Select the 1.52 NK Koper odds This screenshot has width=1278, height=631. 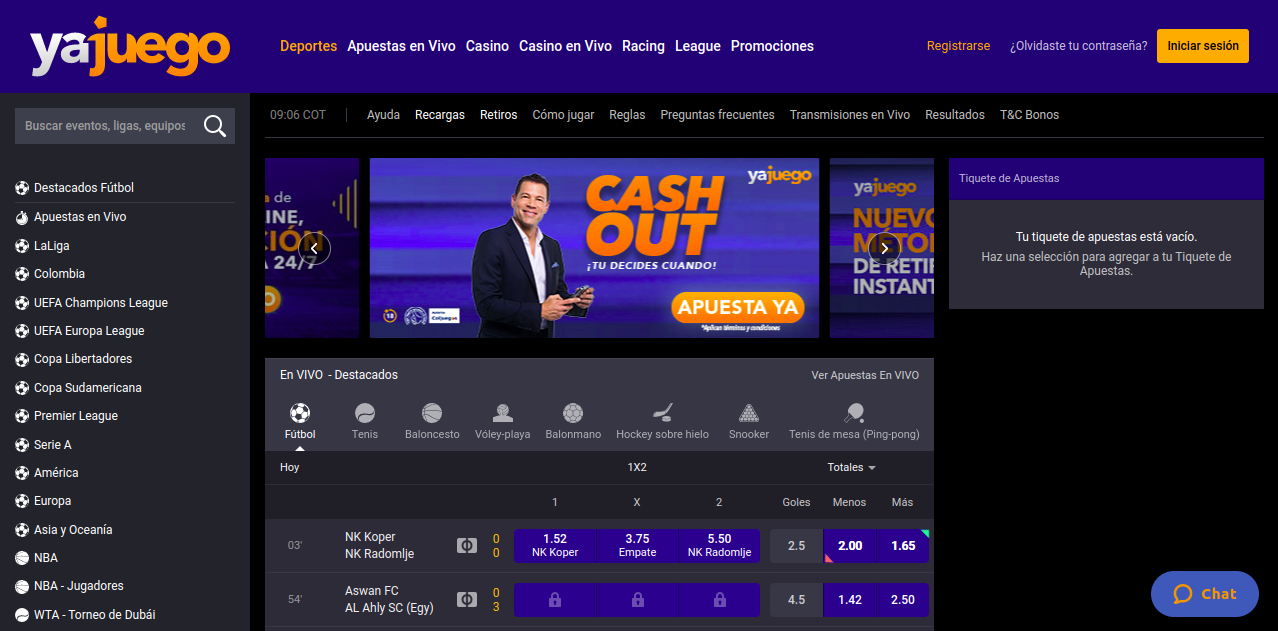point(555,546)
